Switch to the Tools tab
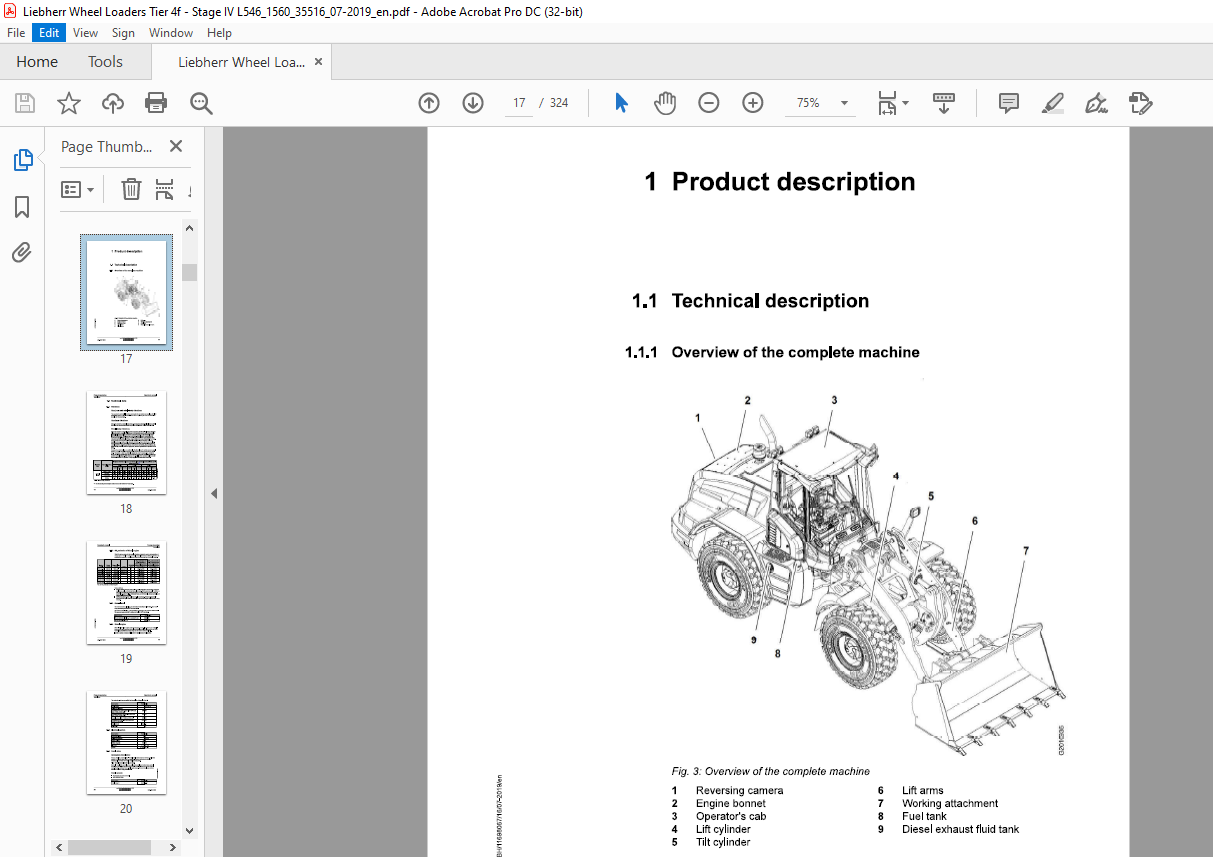The width and height of the screenshot is (1213, 857). pos(105,62)
